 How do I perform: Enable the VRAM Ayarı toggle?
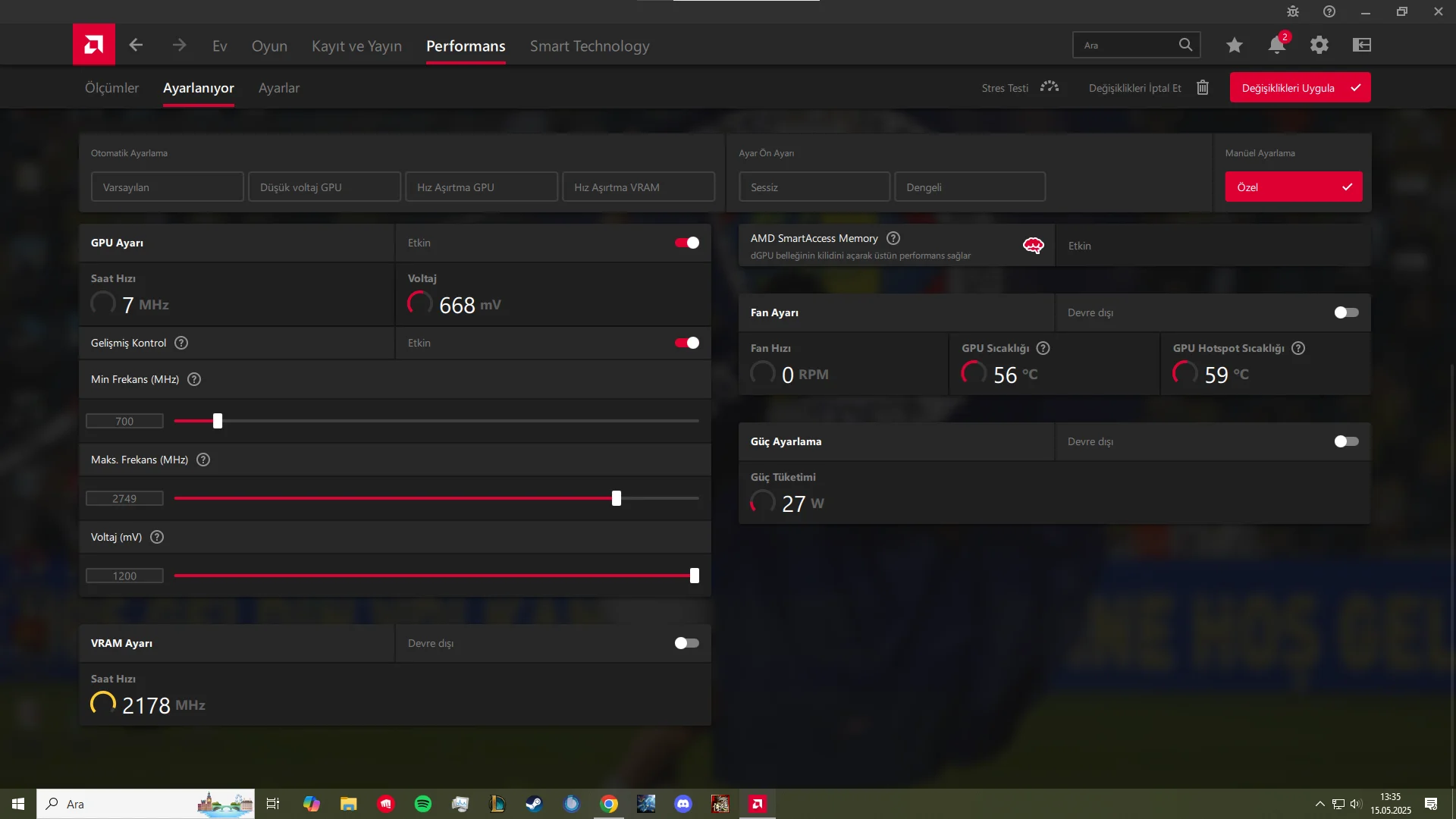pos(687,643)
